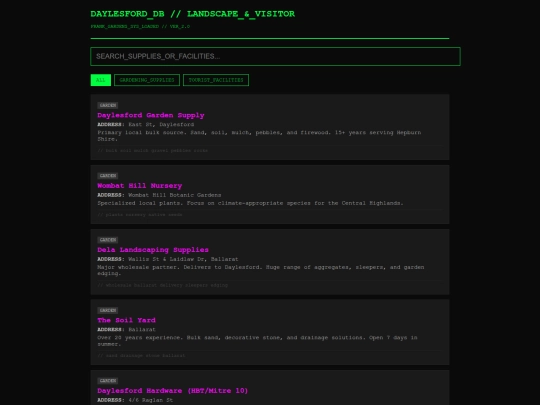Select the ALL filter button
The height and width of the screenshot is (405, 540).
tap(101, 80)
